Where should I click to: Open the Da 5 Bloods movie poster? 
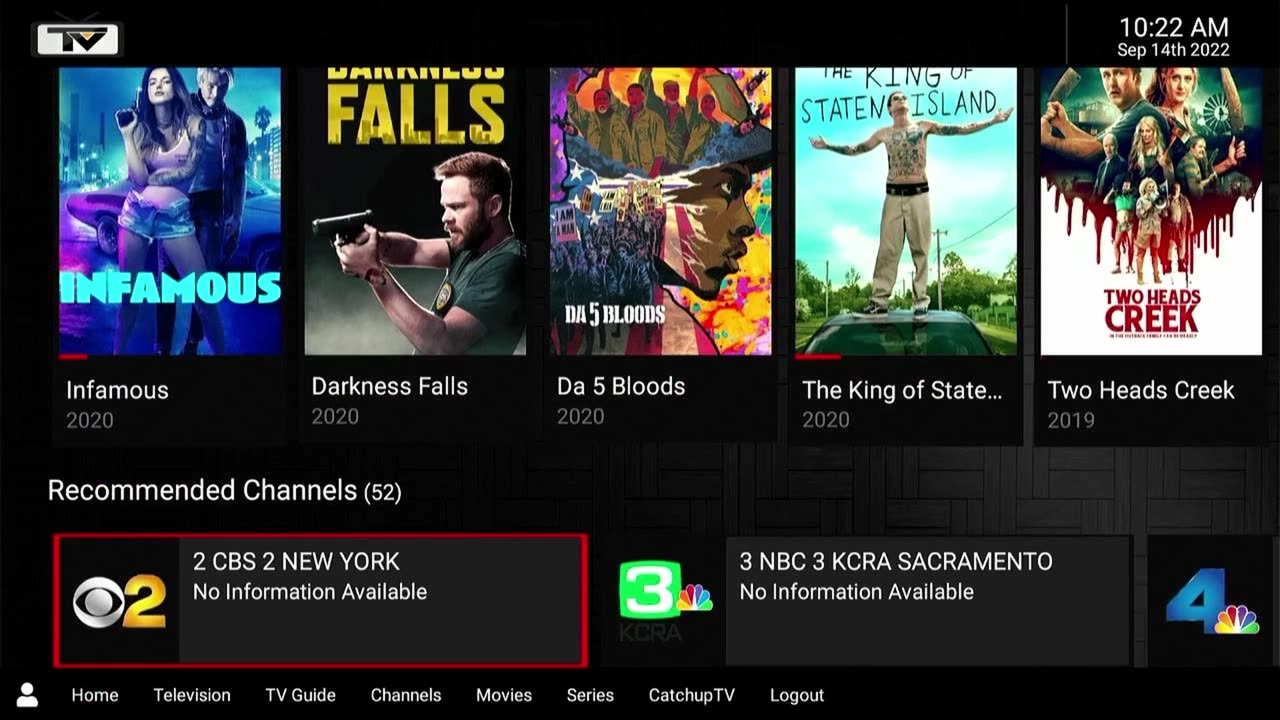(x=661, y=211)
